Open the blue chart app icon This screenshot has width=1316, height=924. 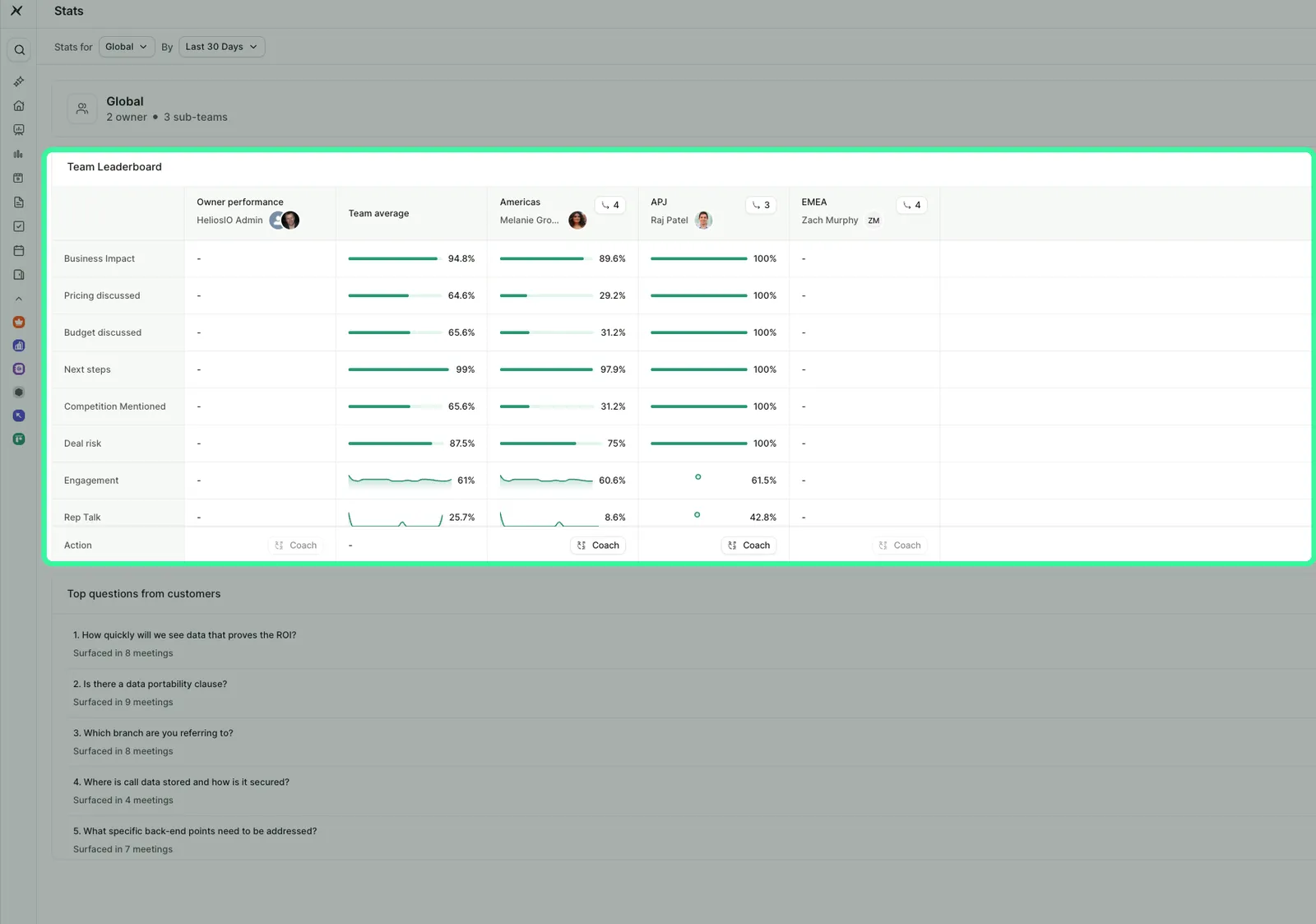click(19, 346)
